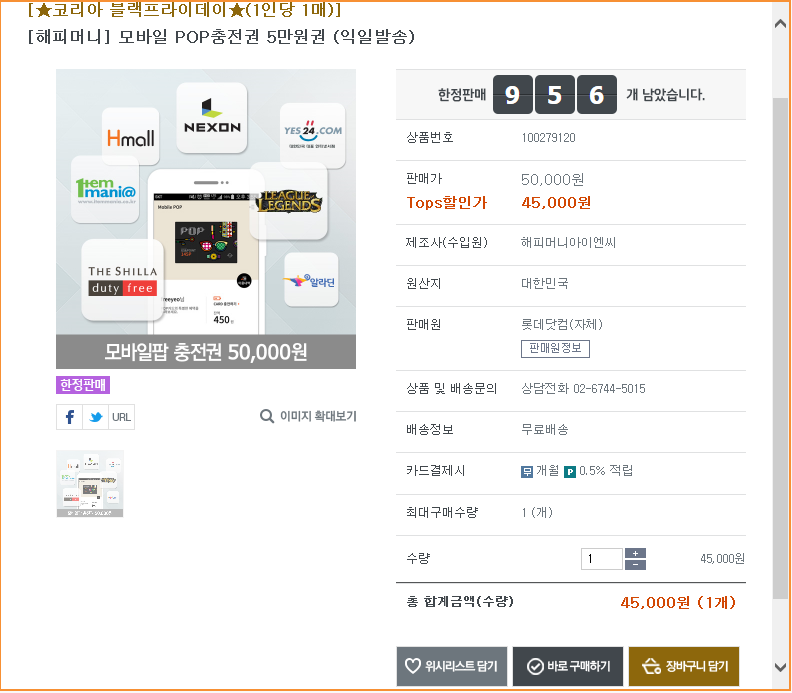Image resolution: width=792 pixels, height=693 pixels.
Task: Click the Hmall app icon
Action: [130, 137]
